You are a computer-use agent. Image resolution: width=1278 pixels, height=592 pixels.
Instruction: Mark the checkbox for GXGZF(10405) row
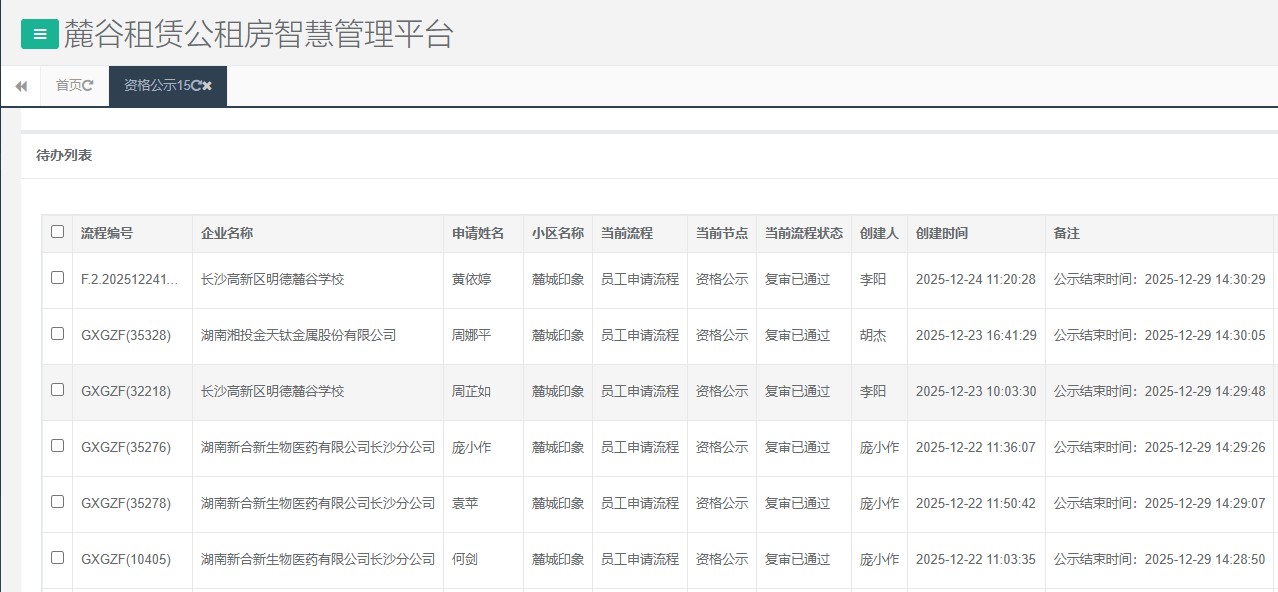pos(57,558)
